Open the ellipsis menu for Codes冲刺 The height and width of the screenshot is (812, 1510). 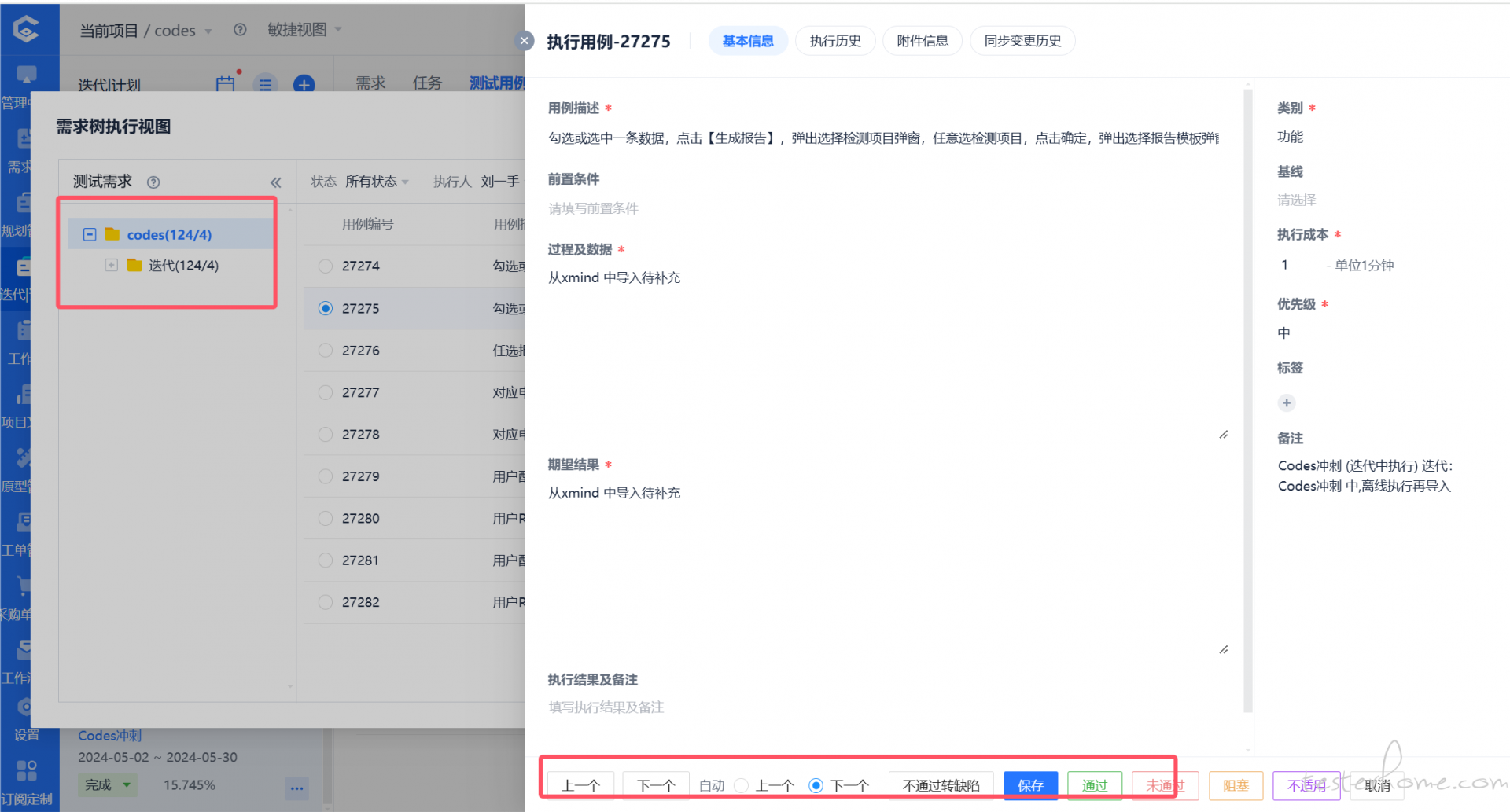(296, 787)
